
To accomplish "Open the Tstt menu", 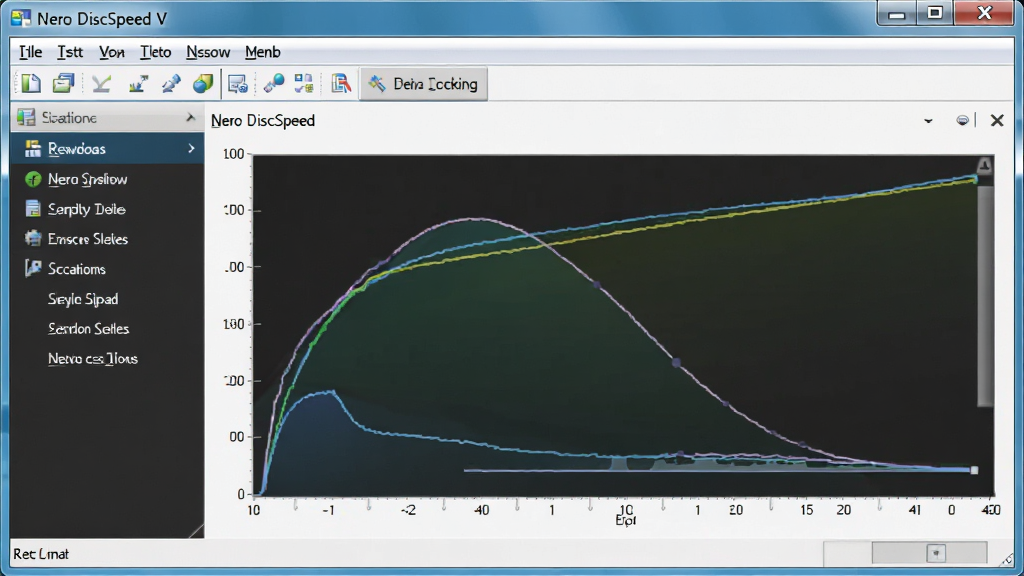I will [x=70, y=52].
